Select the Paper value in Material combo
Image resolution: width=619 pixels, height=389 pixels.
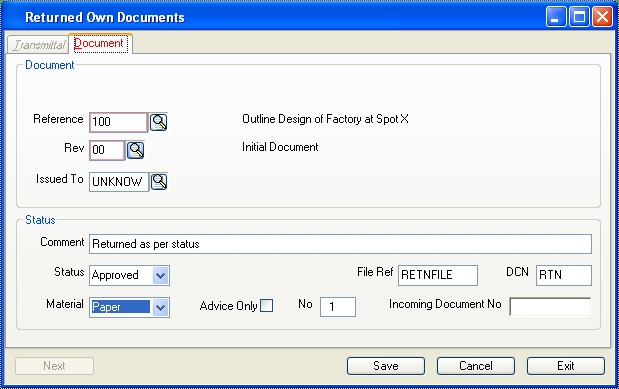click(x=120, y=307)
